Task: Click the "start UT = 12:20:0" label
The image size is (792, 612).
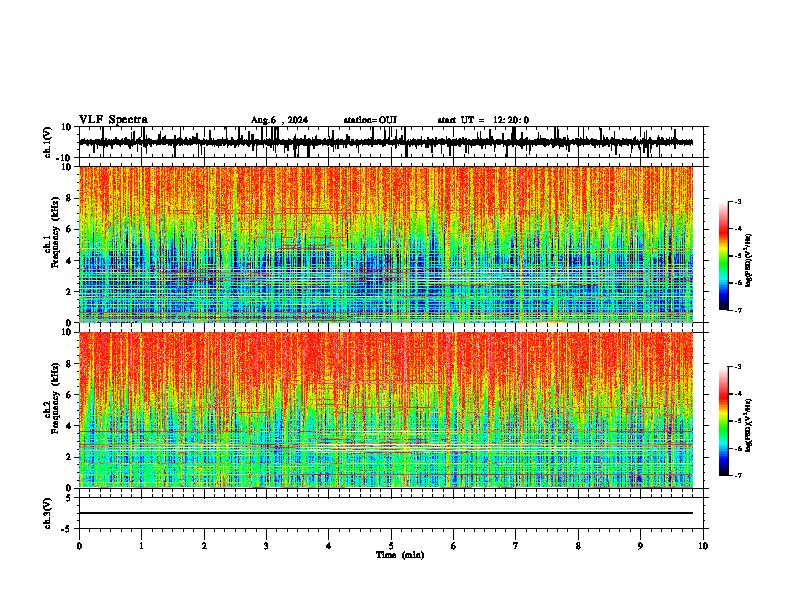Action: tap(483, 120)
